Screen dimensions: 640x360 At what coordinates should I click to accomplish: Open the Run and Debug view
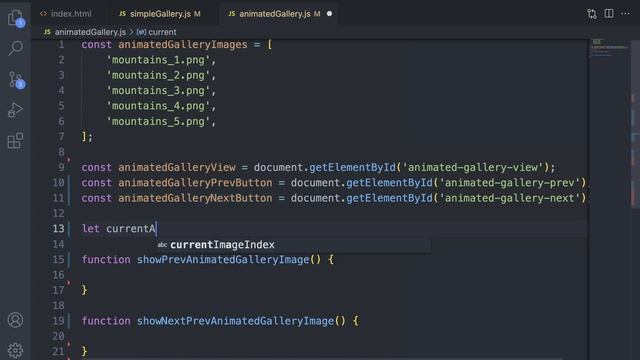pyautogui.click(x=15, y=110)
